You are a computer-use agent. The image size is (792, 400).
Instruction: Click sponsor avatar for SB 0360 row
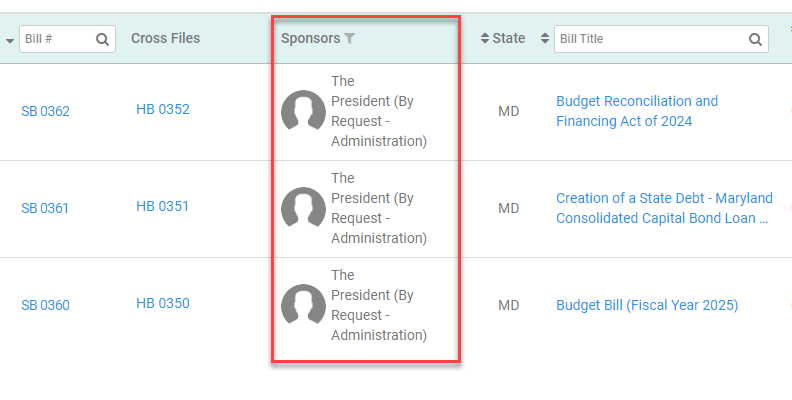tap(303, 305)
